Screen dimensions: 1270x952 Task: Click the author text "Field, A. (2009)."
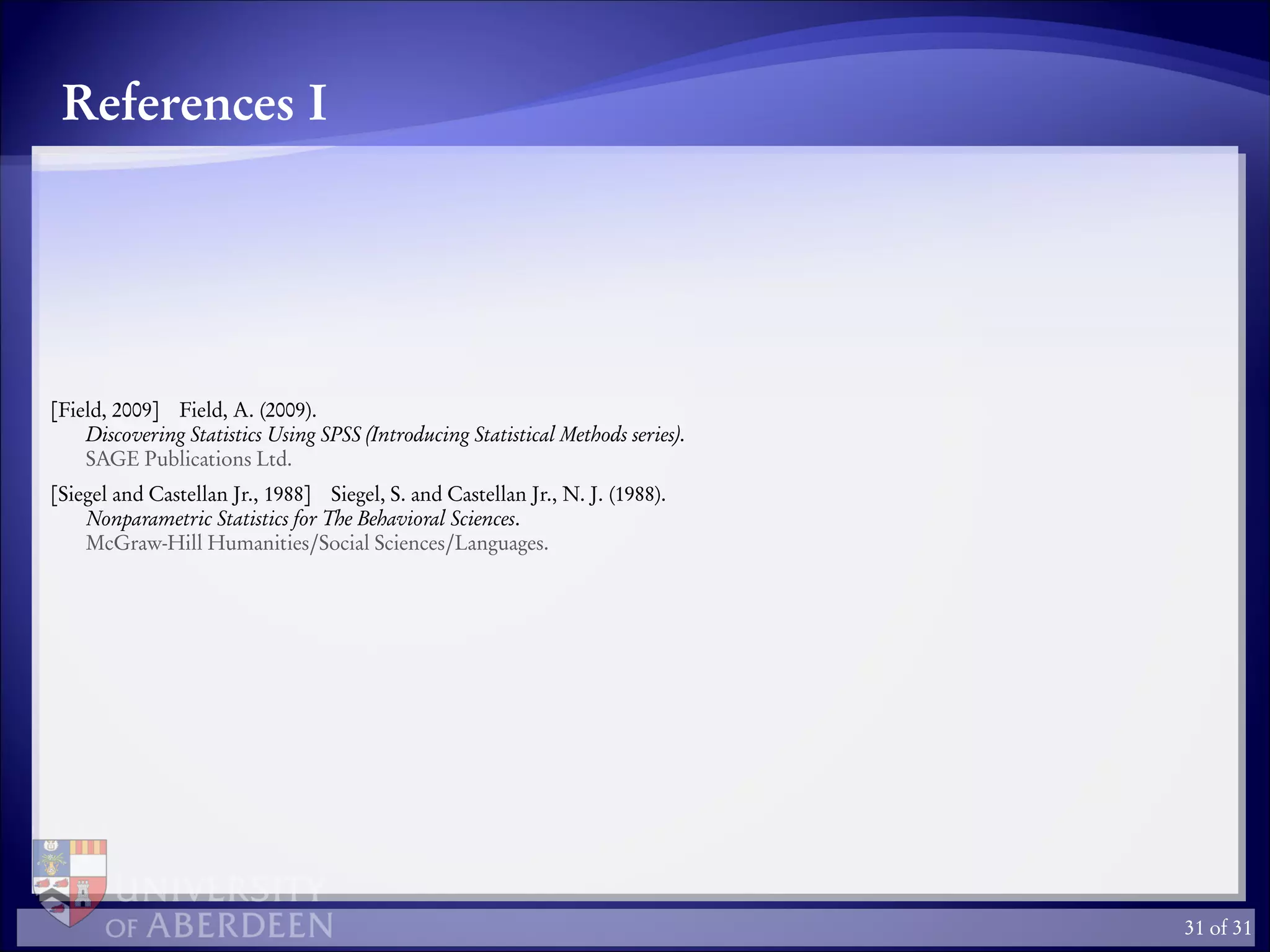248,410
